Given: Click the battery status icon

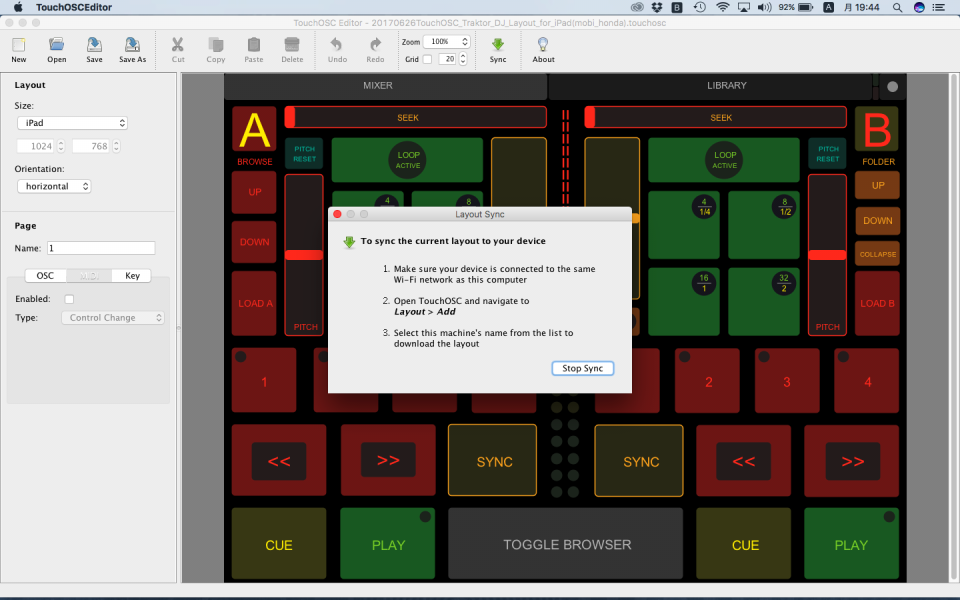Looking at the screenshot, I should click(805, 7).
